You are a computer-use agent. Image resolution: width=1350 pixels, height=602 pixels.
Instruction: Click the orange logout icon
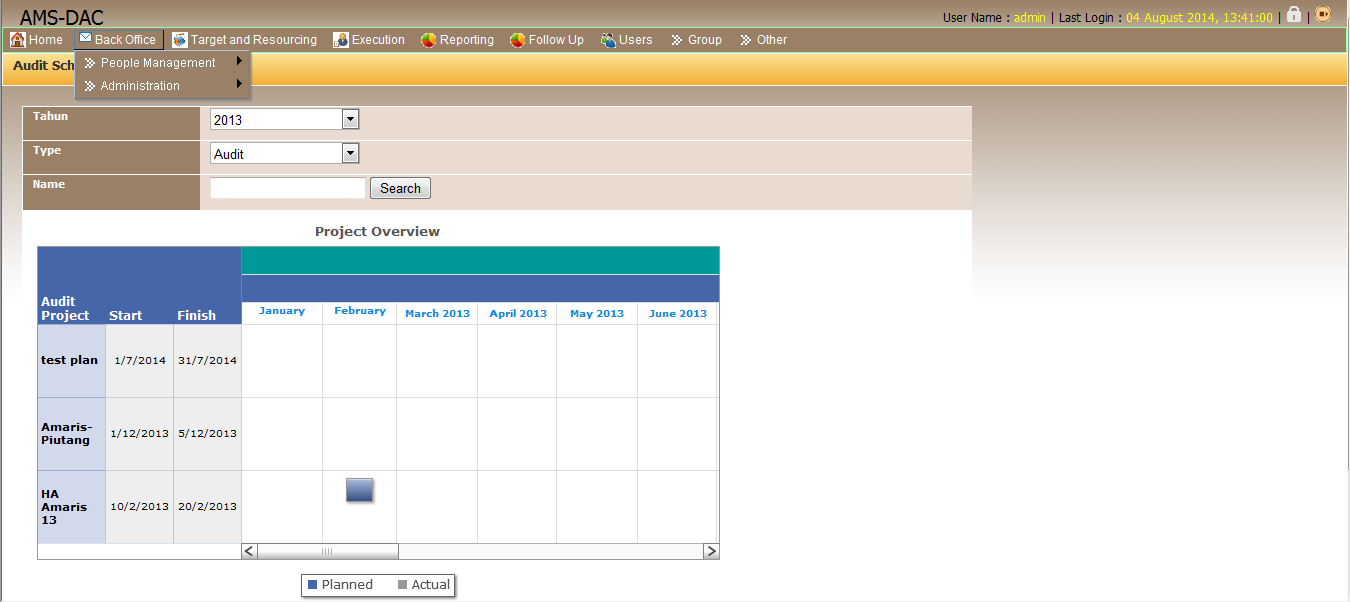(x=1323, y=15)
